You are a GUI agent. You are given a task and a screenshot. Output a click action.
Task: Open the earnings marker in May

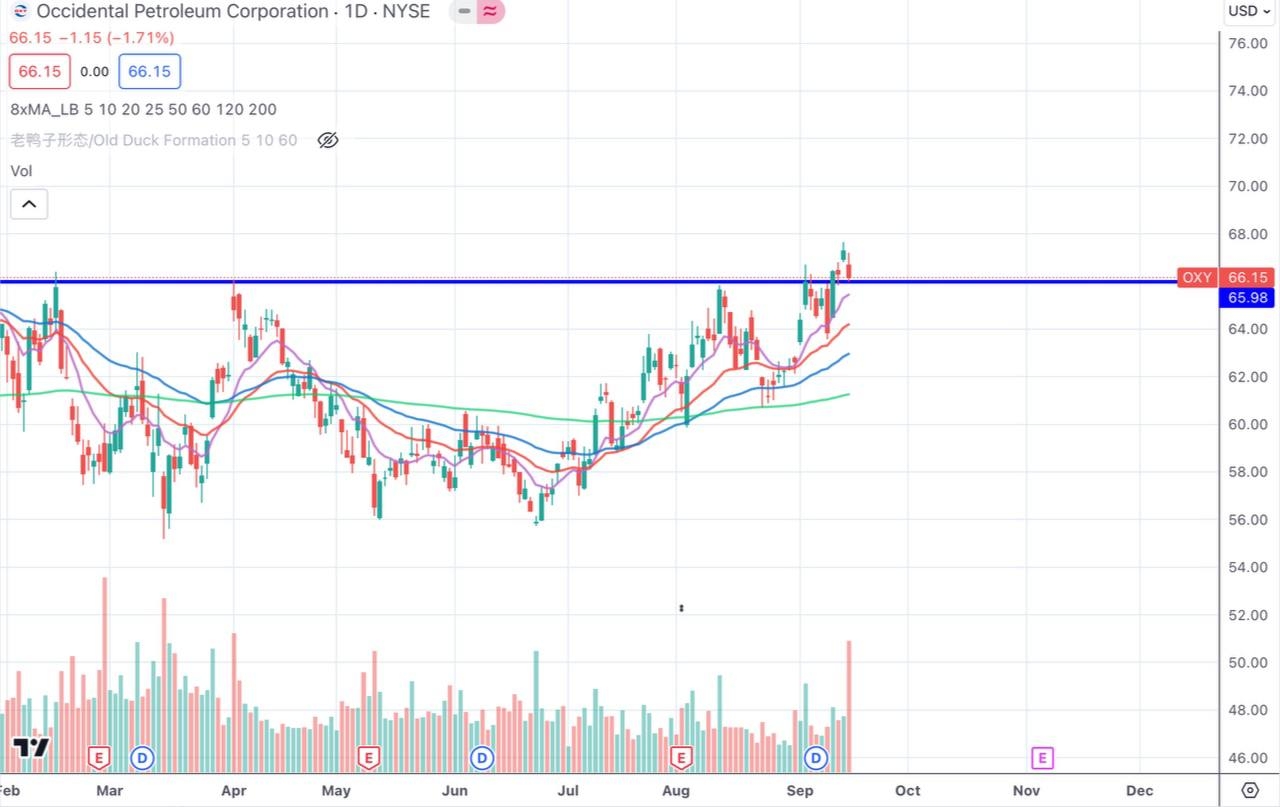coord(368,758)
